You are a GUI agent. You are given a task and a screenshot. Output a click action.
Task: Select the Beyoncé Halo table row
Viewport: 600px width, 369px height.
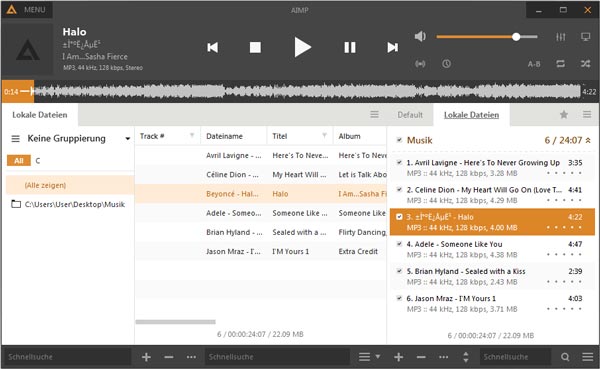(261, 194)
